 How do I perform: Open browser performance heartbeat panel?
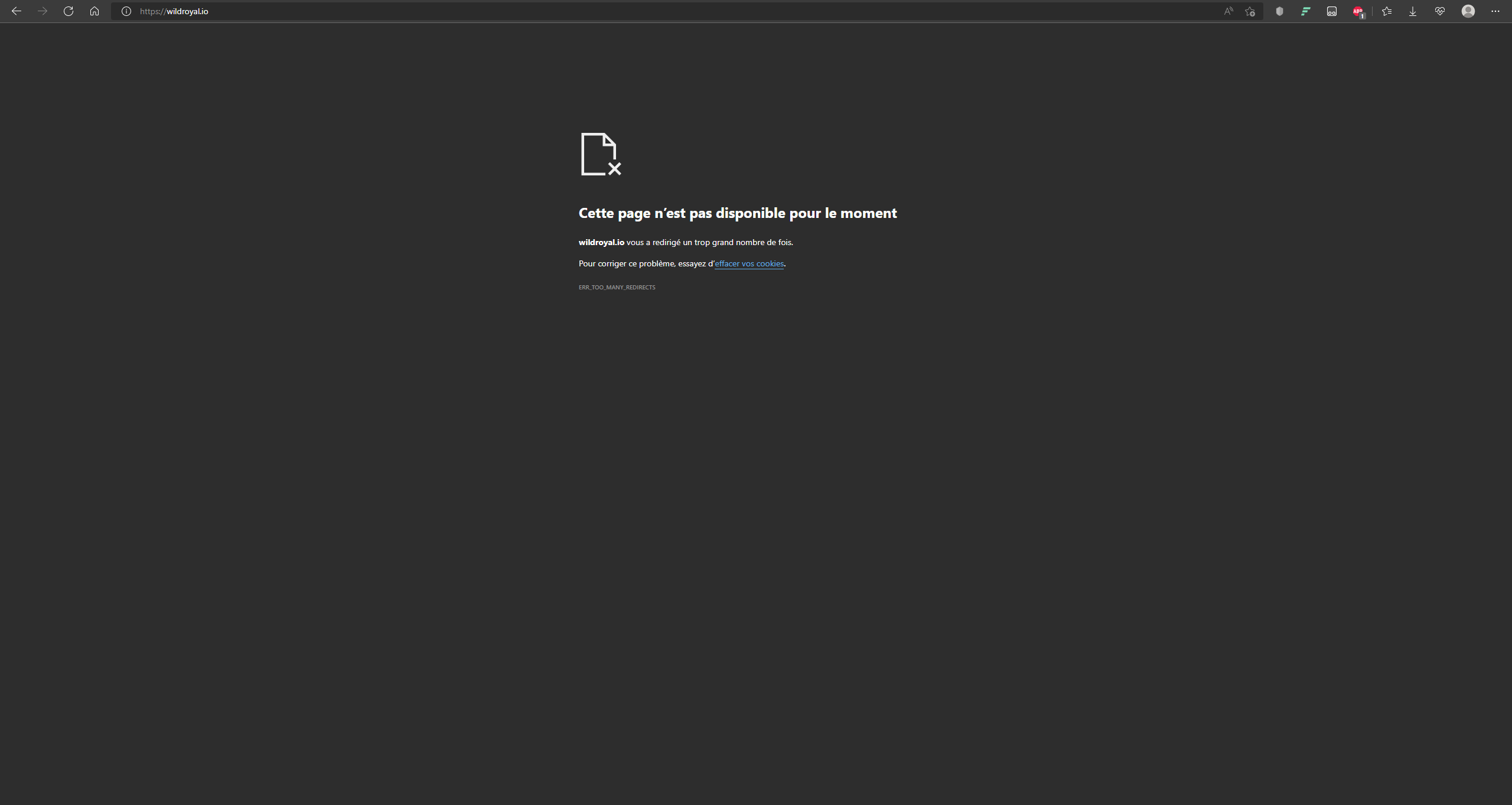[x=1440, y=11]
